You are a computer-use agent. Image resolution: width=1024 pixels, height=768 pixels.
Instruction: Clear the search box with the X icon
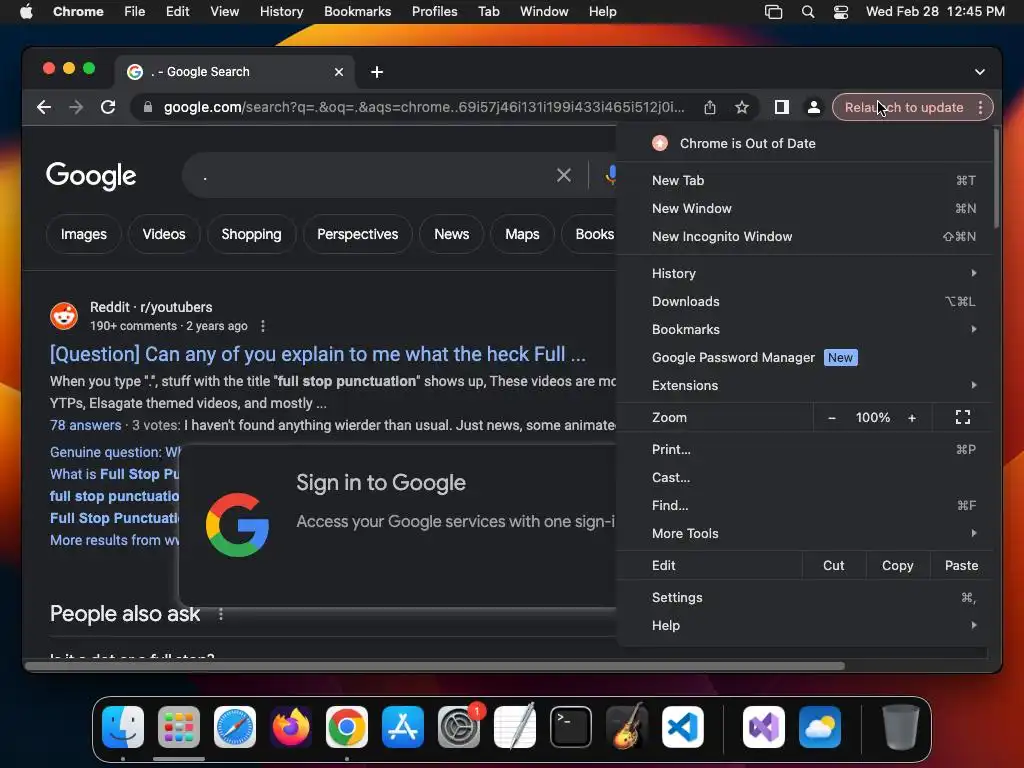[564, 175]
